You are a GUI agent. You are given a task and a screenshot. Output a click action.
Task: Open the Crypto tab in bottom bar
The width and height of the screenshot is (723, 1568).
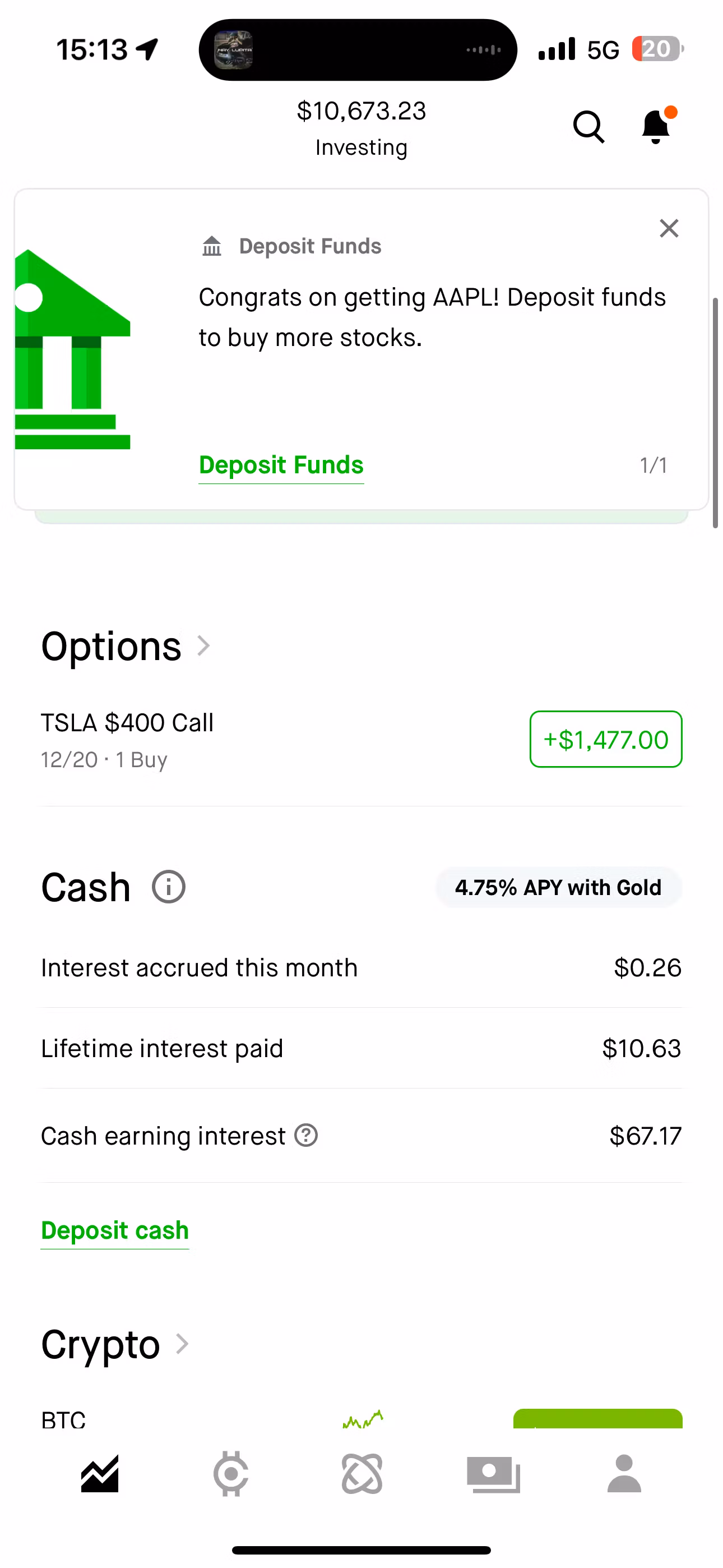(362, 1474)
